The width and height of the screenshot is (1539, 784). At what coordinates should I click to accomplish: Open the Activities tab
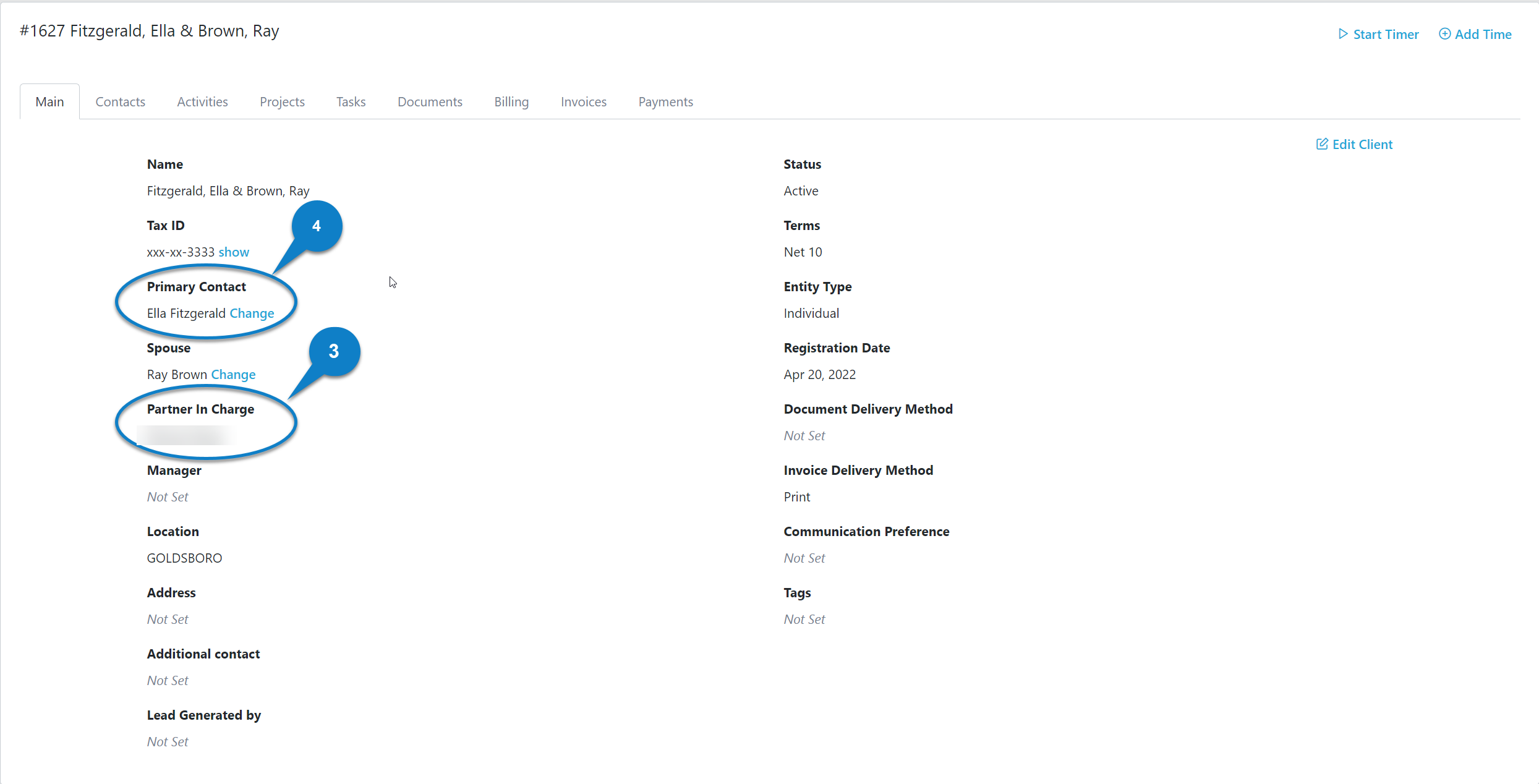202,101
